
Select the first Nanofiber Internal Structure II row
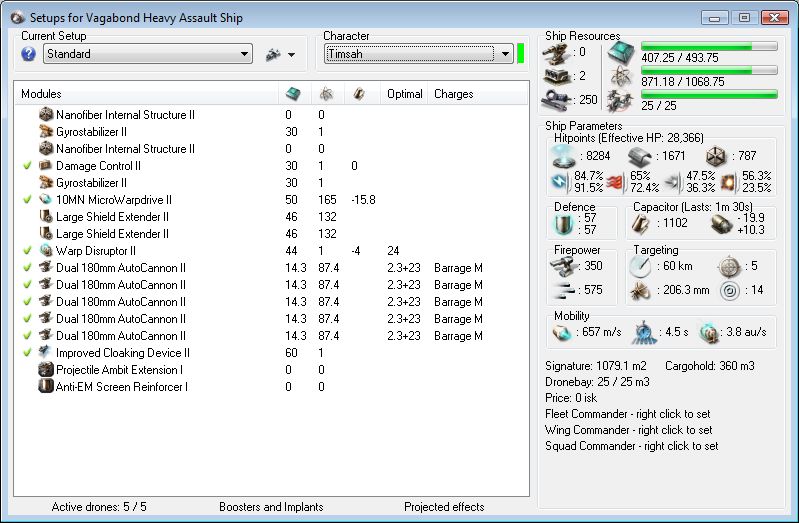pyautogui.click(x=271, y=115)
